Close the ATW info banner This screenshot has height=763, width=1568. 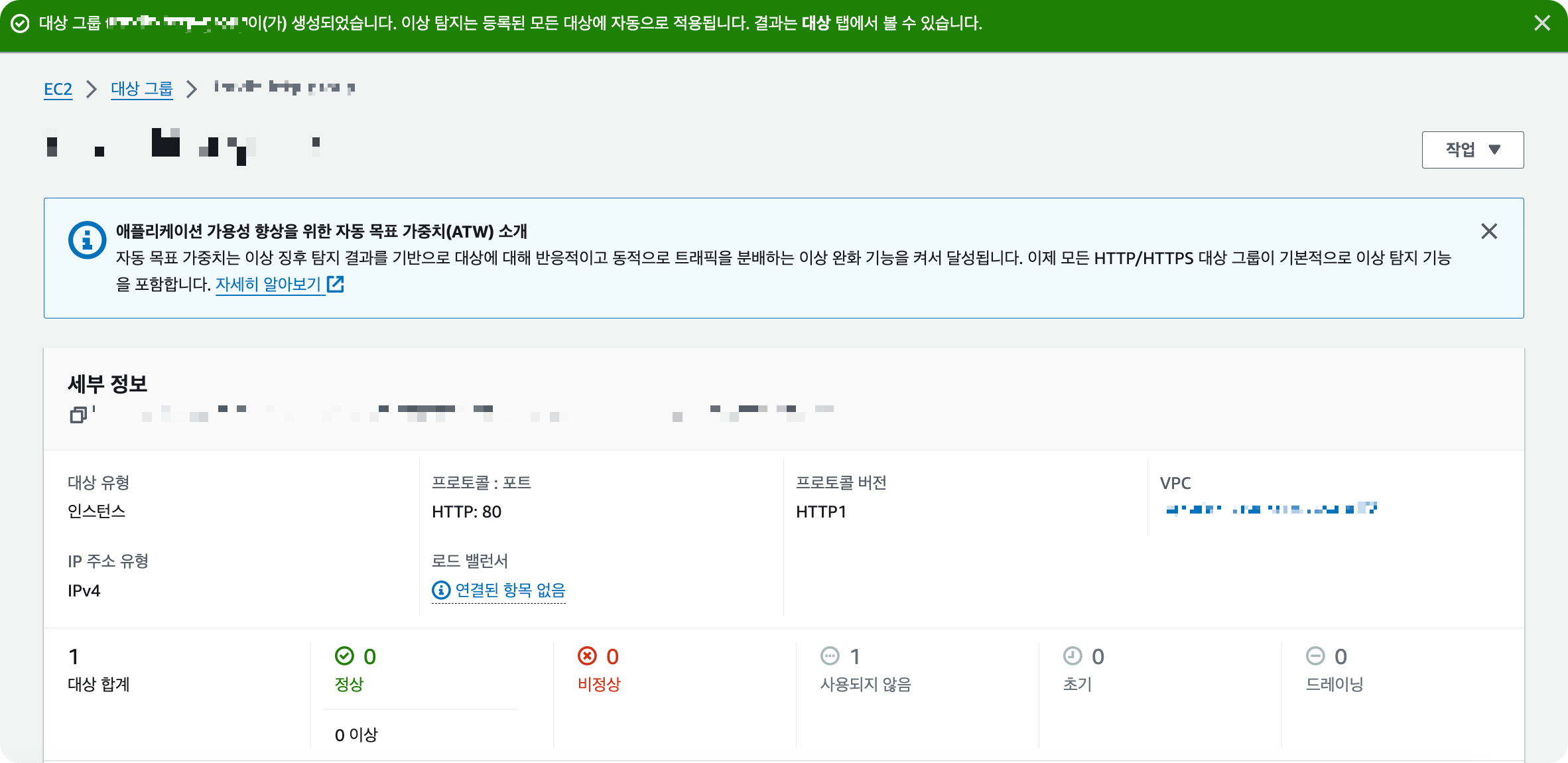1489,232
